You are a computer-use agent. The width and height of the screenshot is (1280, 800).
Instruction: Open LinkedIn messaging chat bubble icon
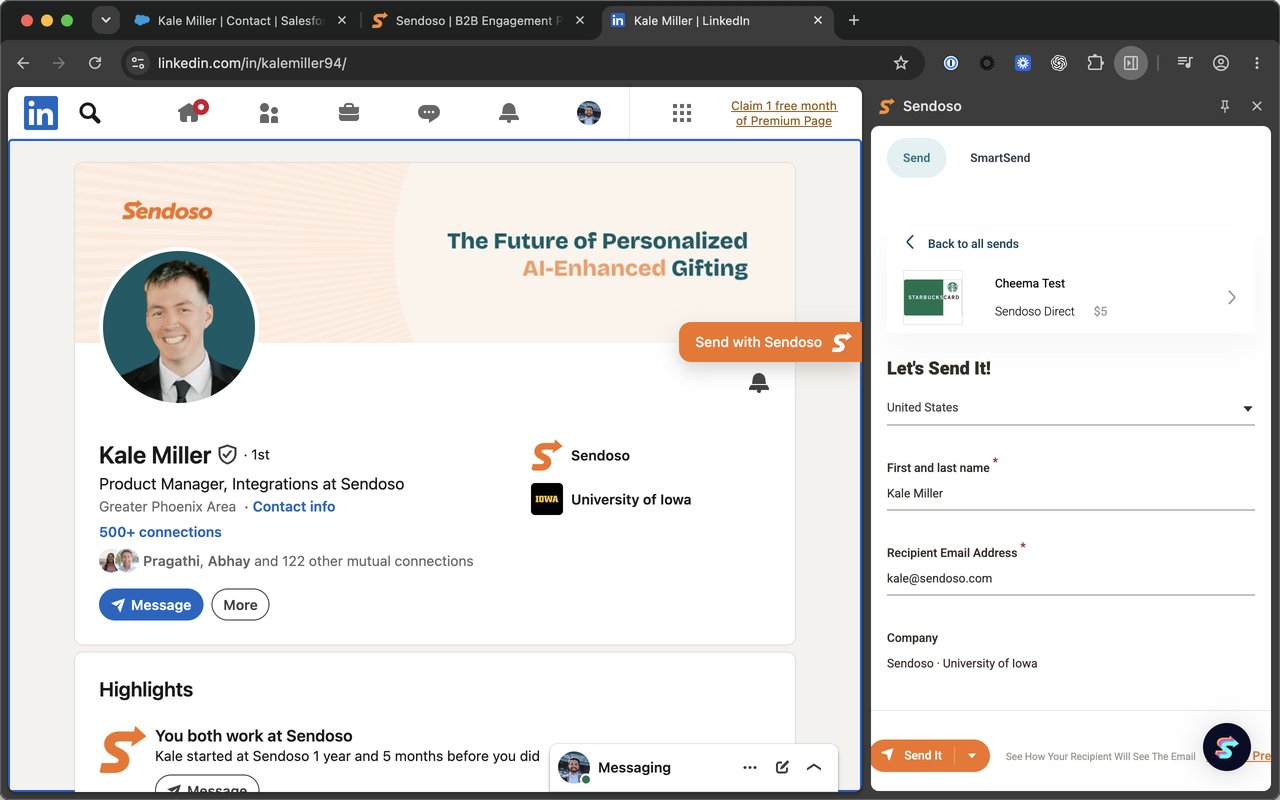click(x=429, y=113)
